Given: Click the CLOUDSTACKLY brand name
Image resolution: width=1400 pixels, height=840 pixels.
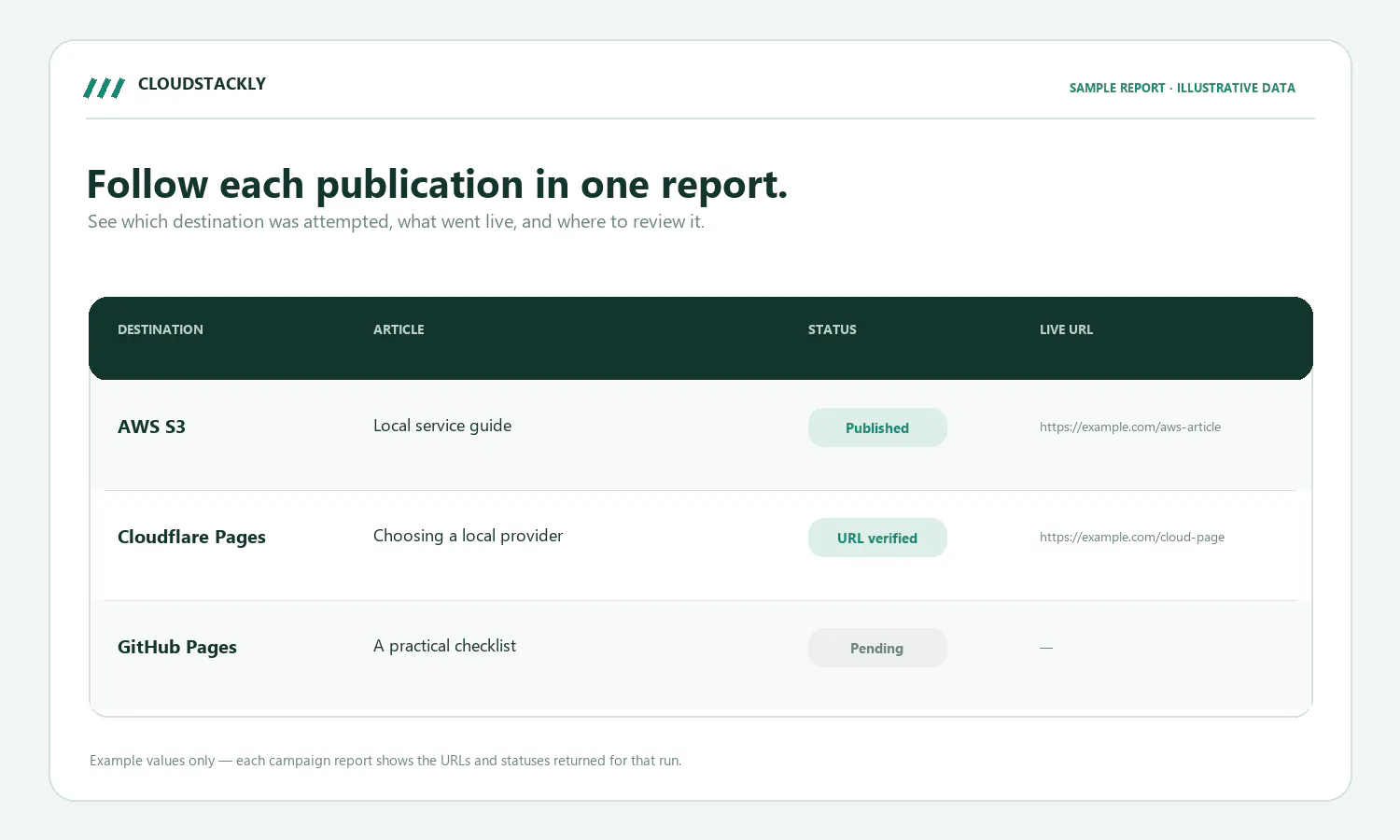Looking at the screenshot, I should [x=202, y=84].
